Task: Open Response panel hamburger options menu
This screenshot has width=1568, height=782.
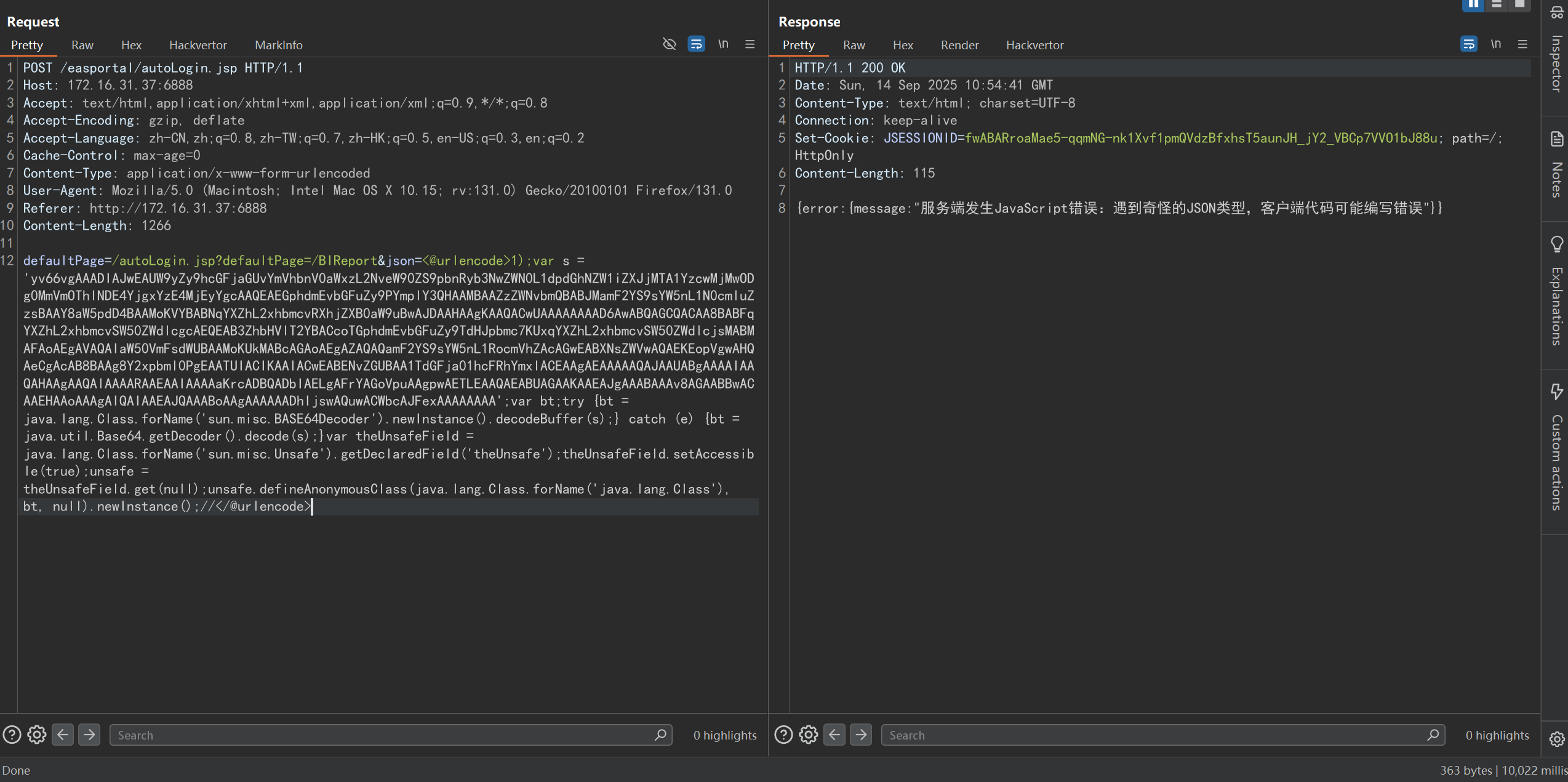Action: click(1522, 44)
